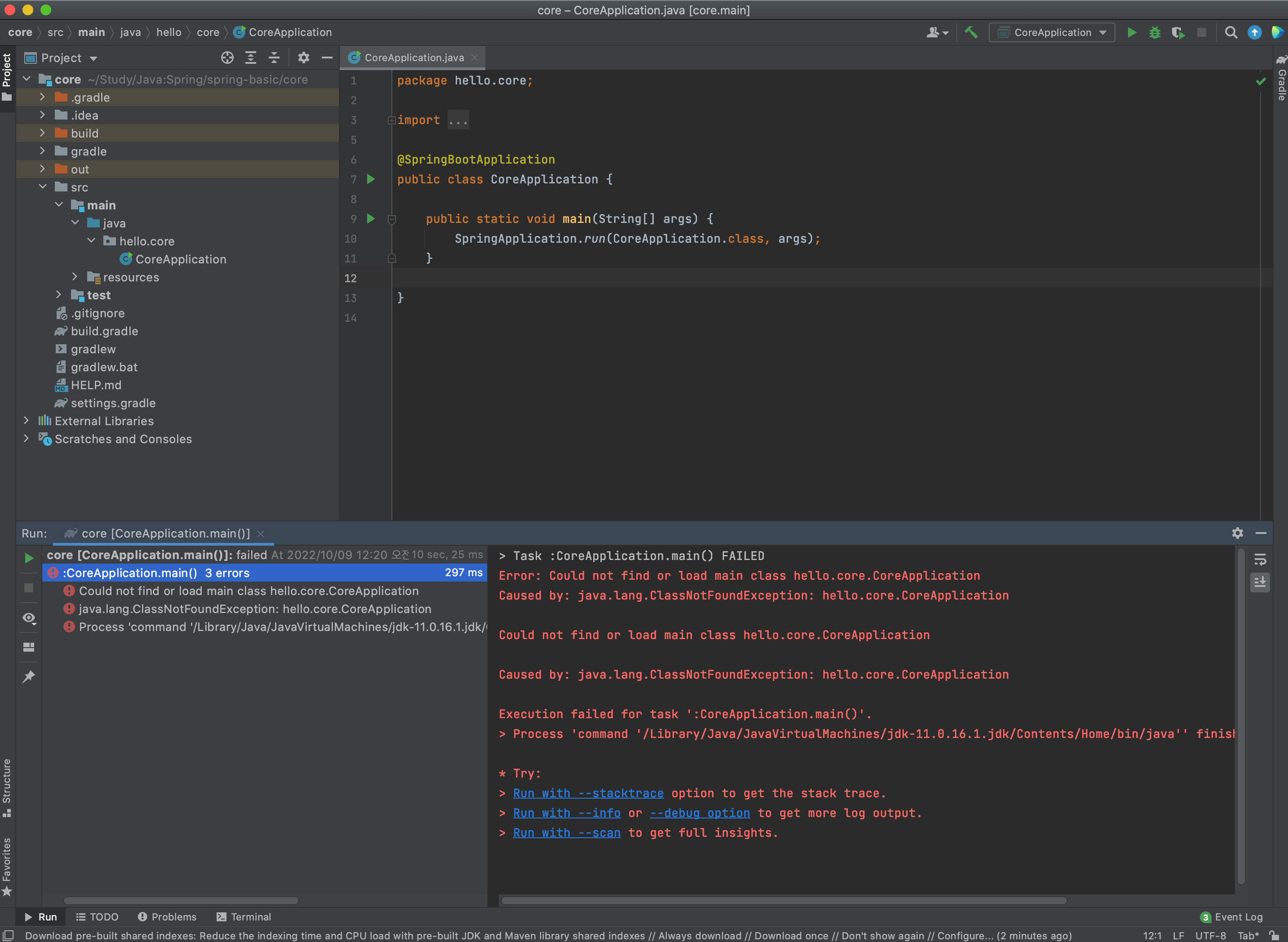Screen dimensions: 1288x942
Task: Open the CoreApplication run configuration dropdown
Action: (1051, 32)
